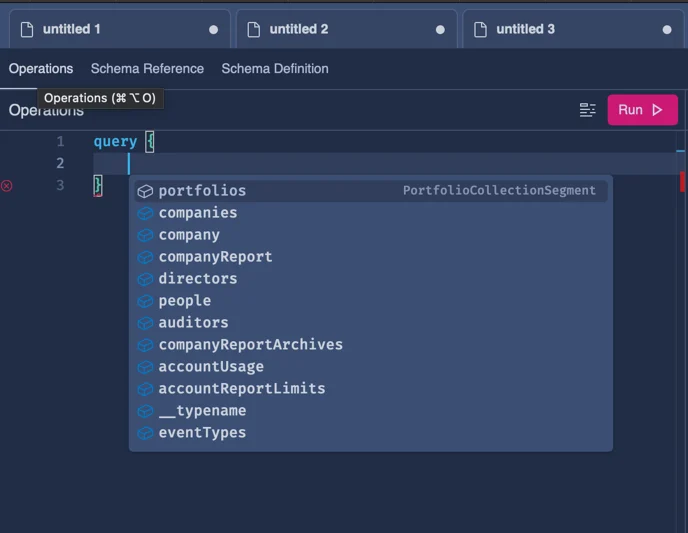Switch to the Schema Definition tab
This screenshot has height=533, width=688.
(275, 69)
